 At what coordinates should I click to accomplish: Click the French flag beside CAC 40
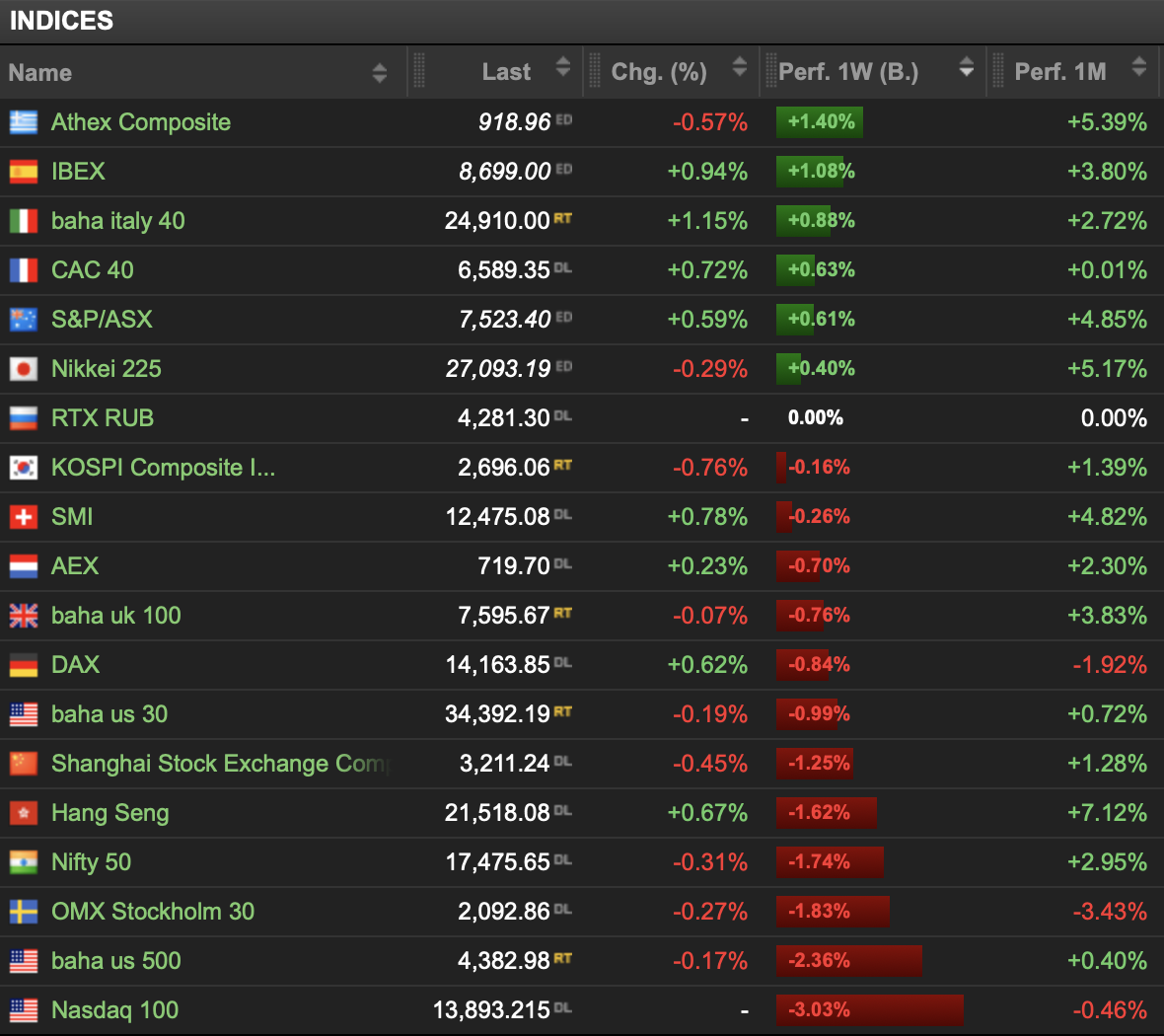click(x=24, y=270)
